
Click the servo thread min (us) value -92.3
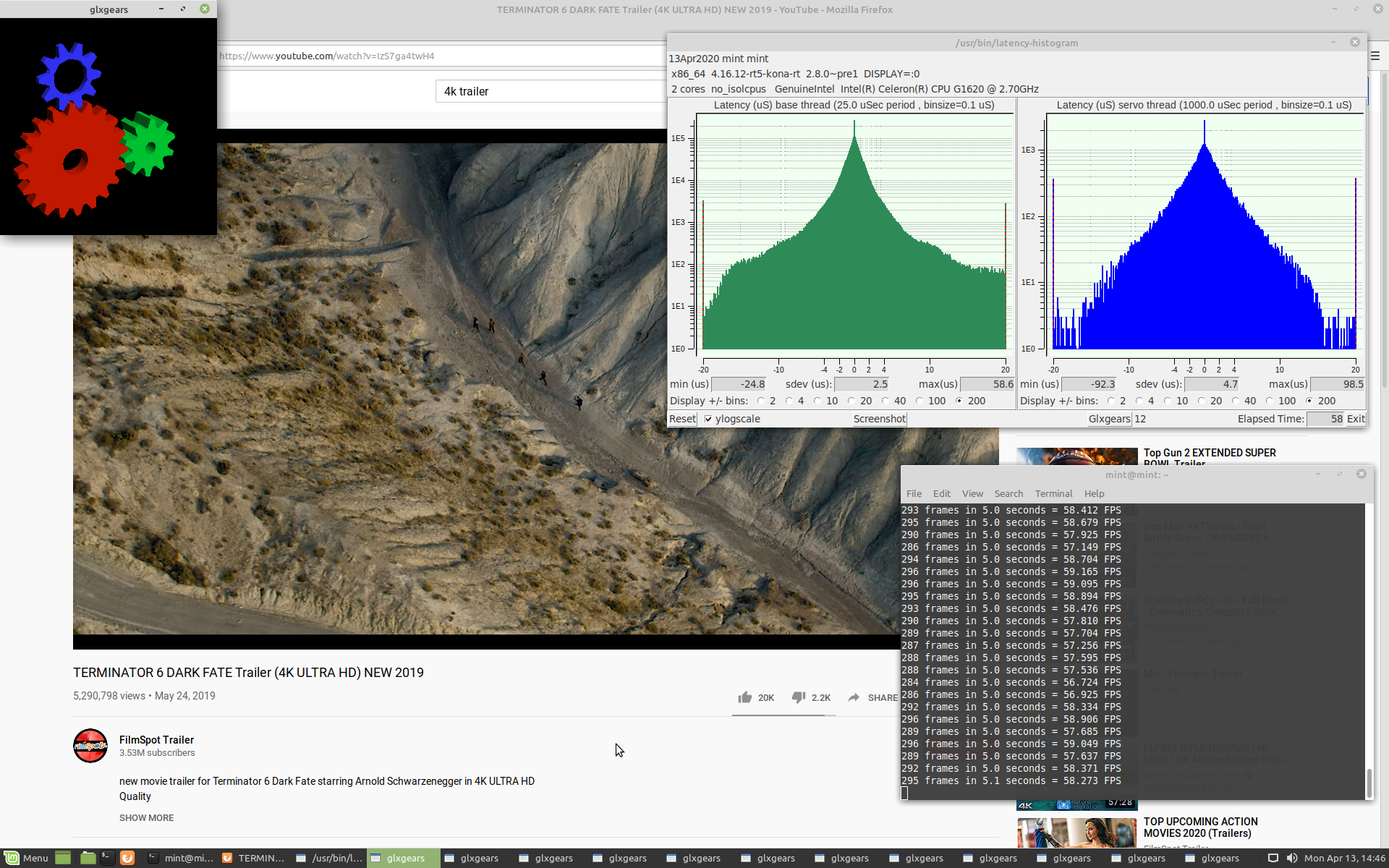[1088, 384]
